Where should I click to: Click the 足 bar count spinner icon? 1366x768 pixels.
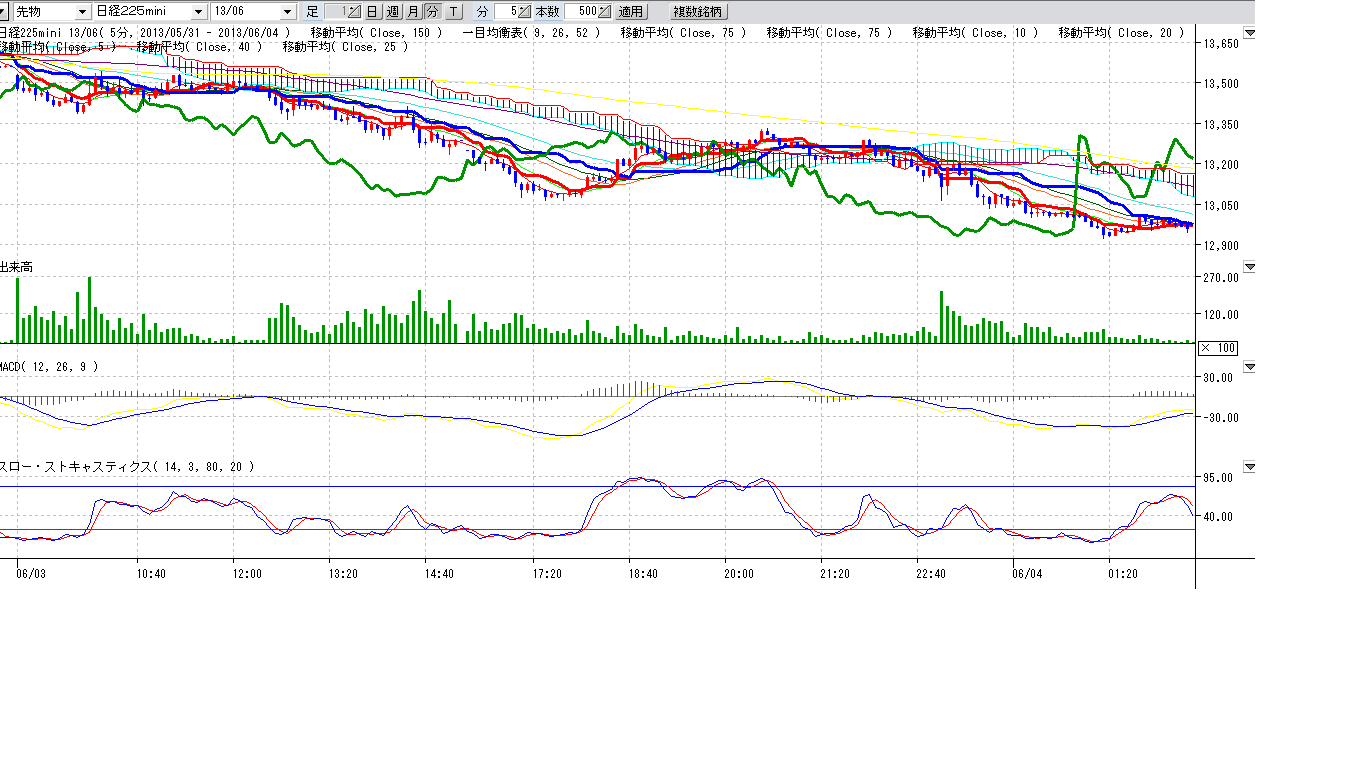pos(353,12)
